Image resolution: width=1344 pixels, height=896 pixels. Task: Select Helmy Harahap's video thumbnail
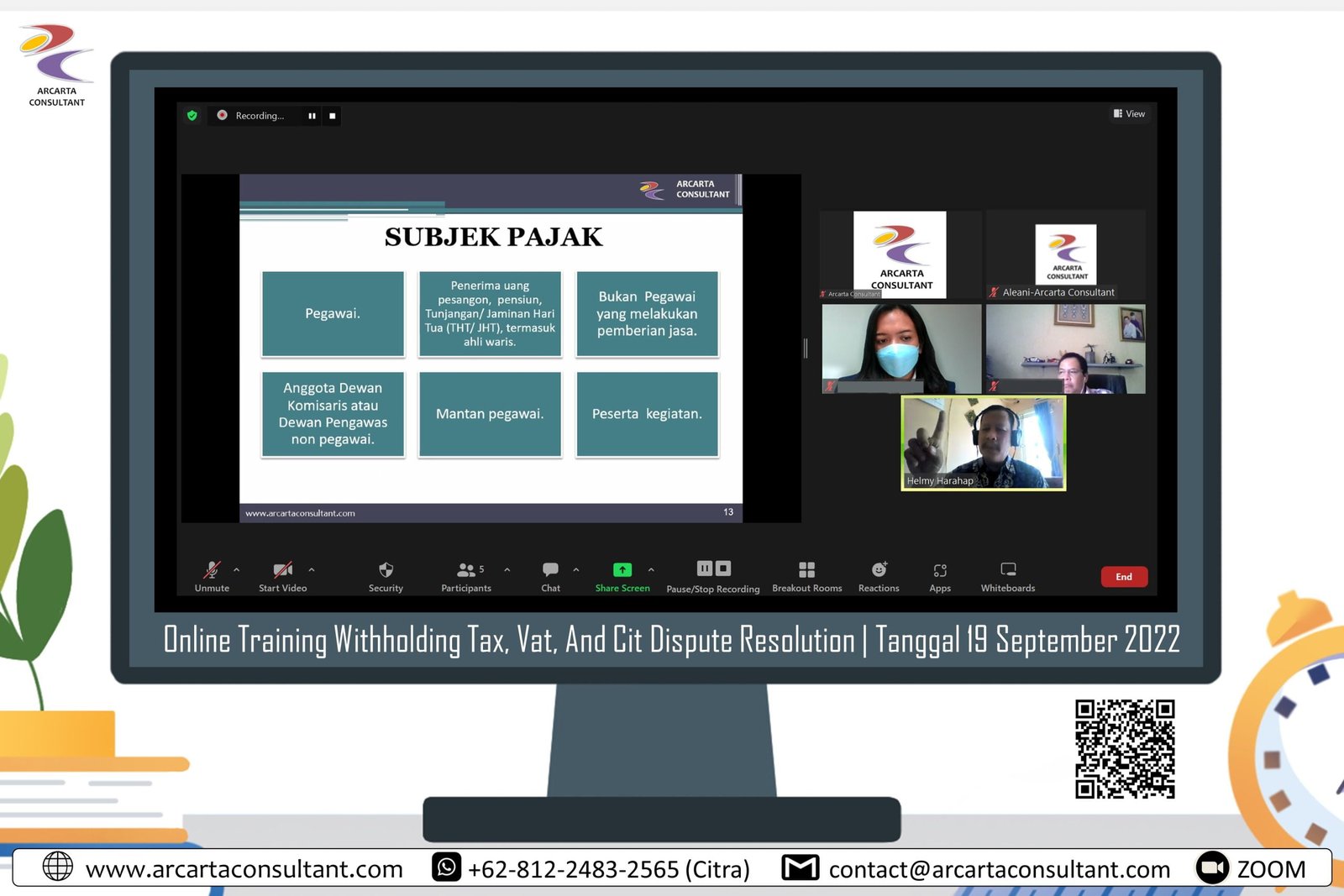[983, 443]
